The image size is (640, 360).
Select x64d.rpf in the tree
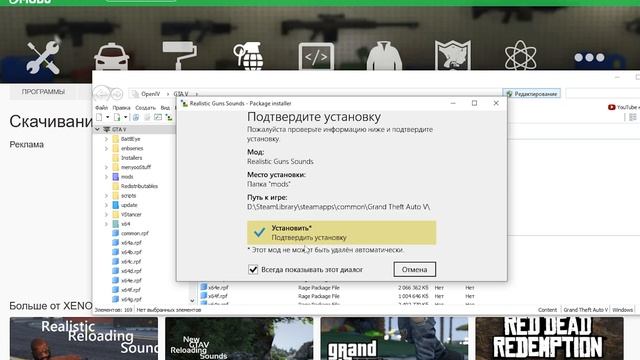(131, 271)
